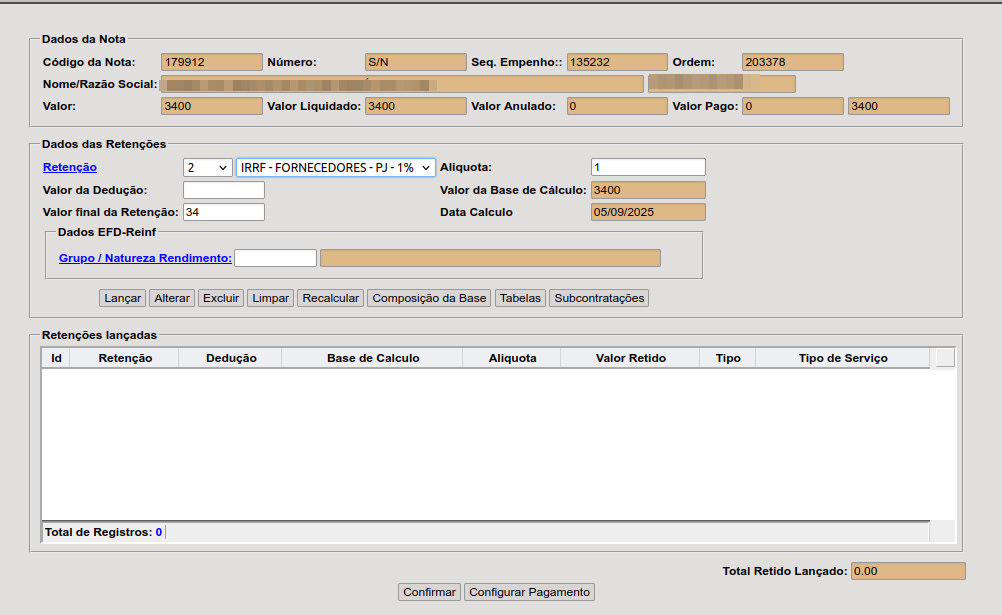Click the Base de Calculo column header
Image resolution: width=1002 pixels, height=615 pixels.
click(x=372, y=358)
